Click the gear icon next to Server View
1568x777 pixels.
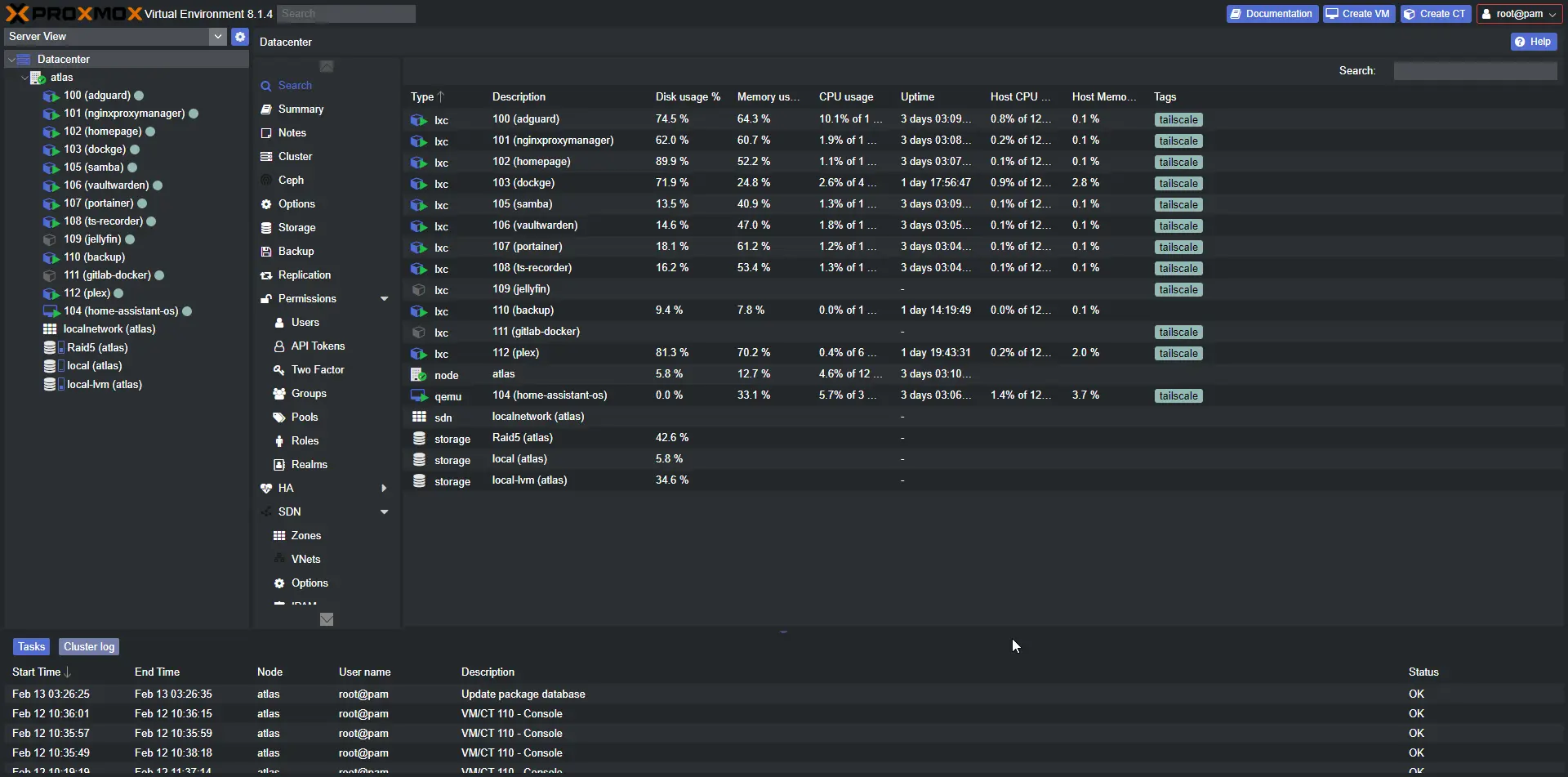click(x=239, y=37)
